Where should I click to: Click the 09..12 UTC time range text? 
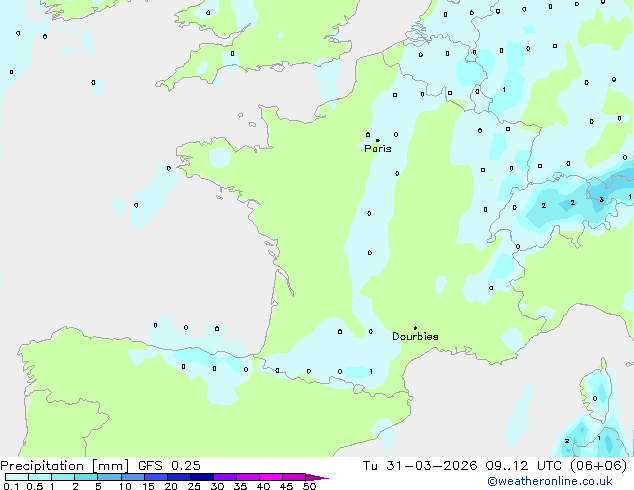tap(524, 466)
